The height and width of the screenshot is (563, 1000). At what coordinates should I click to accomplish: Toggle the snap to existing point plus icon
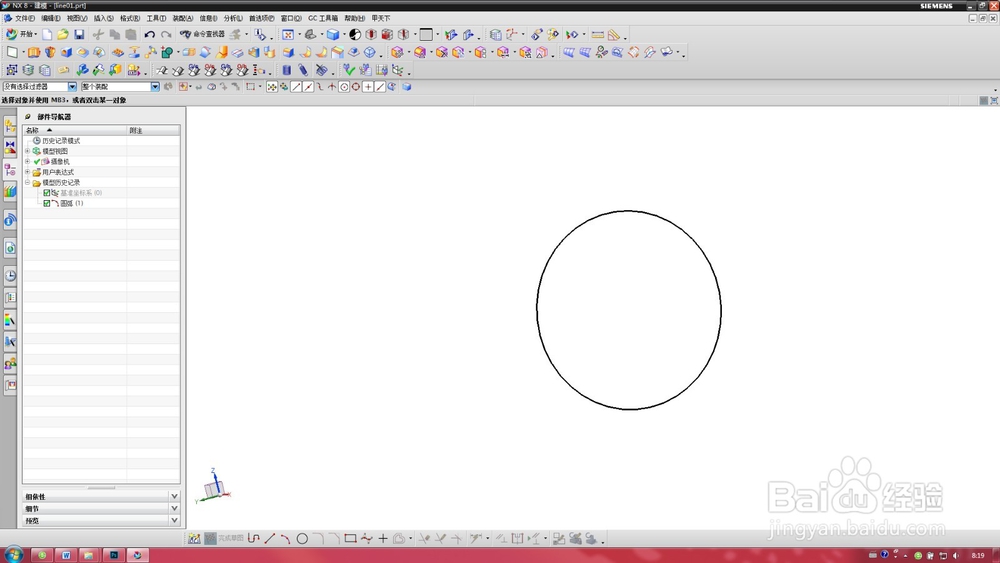pos(368,87)
